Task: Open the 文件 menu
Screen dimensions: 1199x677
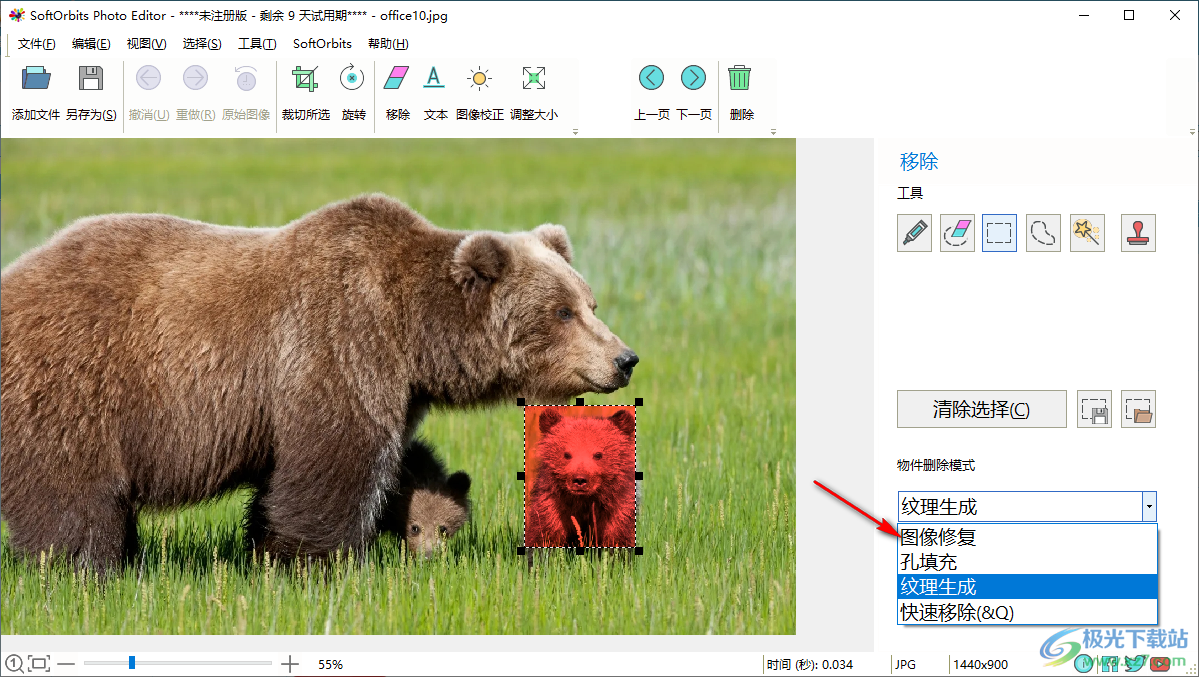Action: 37,43
